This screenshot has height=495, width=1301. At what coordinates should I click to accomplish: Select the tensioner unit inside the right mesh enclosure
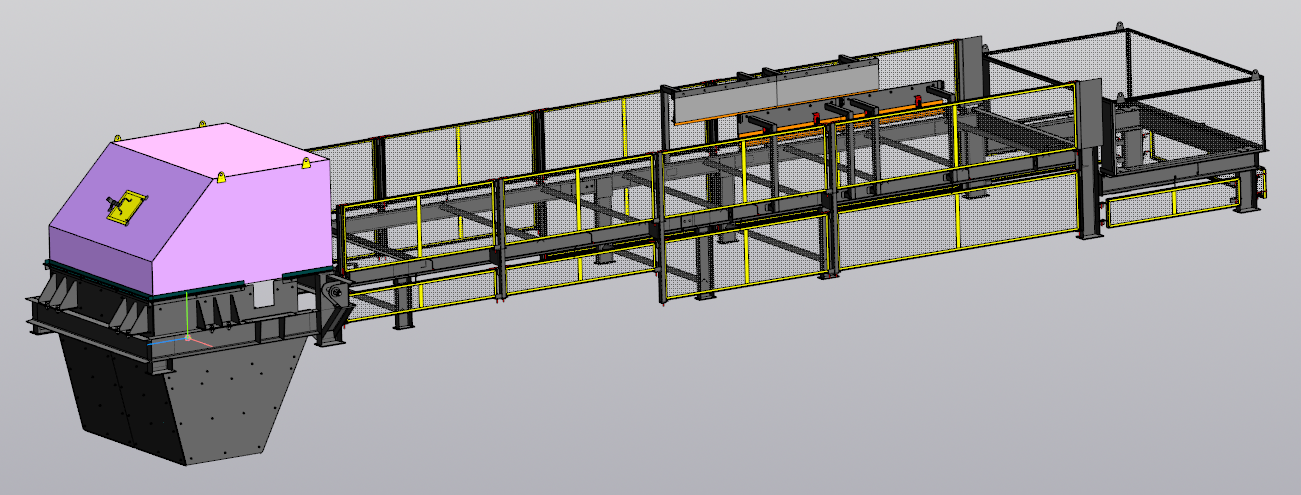[x=1133, y=142]
